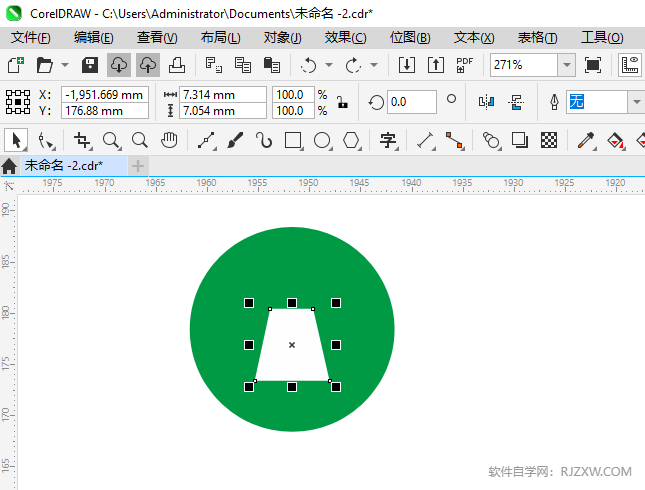The height and width of the screenshot is (490, 645).
Task: Open the 对象(J) menu
Action: (x=283, y=38)
